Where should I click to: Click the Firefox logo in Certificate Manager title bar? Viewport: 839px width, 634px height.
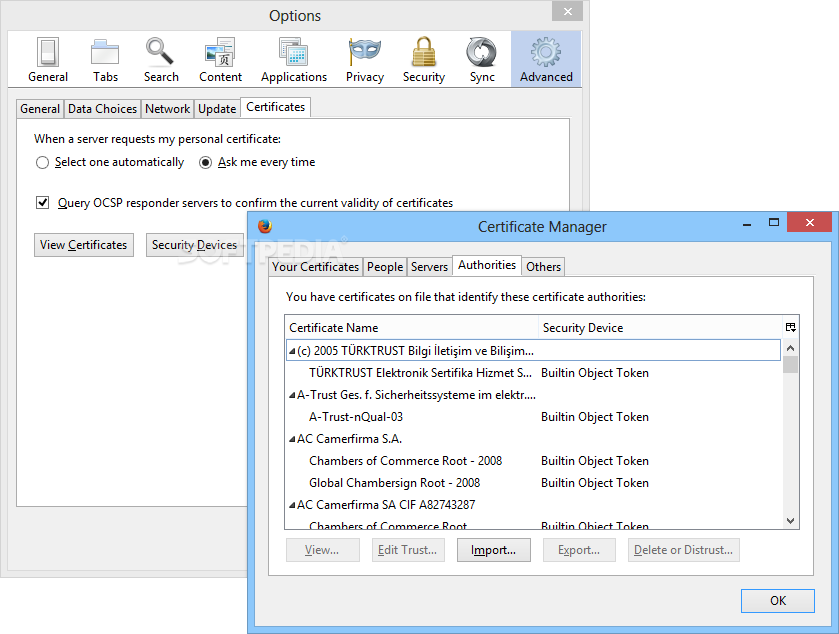click(265, 226)
